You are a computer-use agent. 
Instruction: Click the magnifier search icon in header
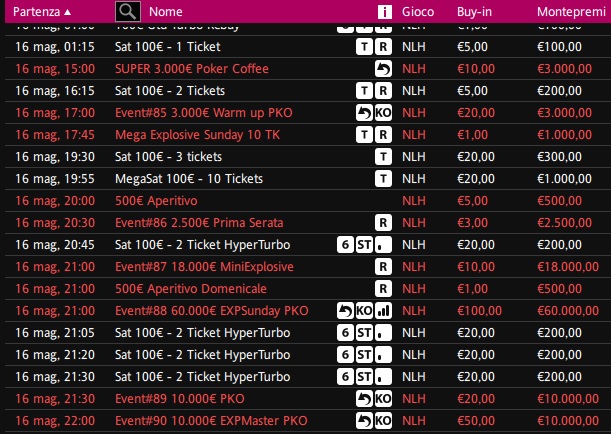tap(127, 12)
